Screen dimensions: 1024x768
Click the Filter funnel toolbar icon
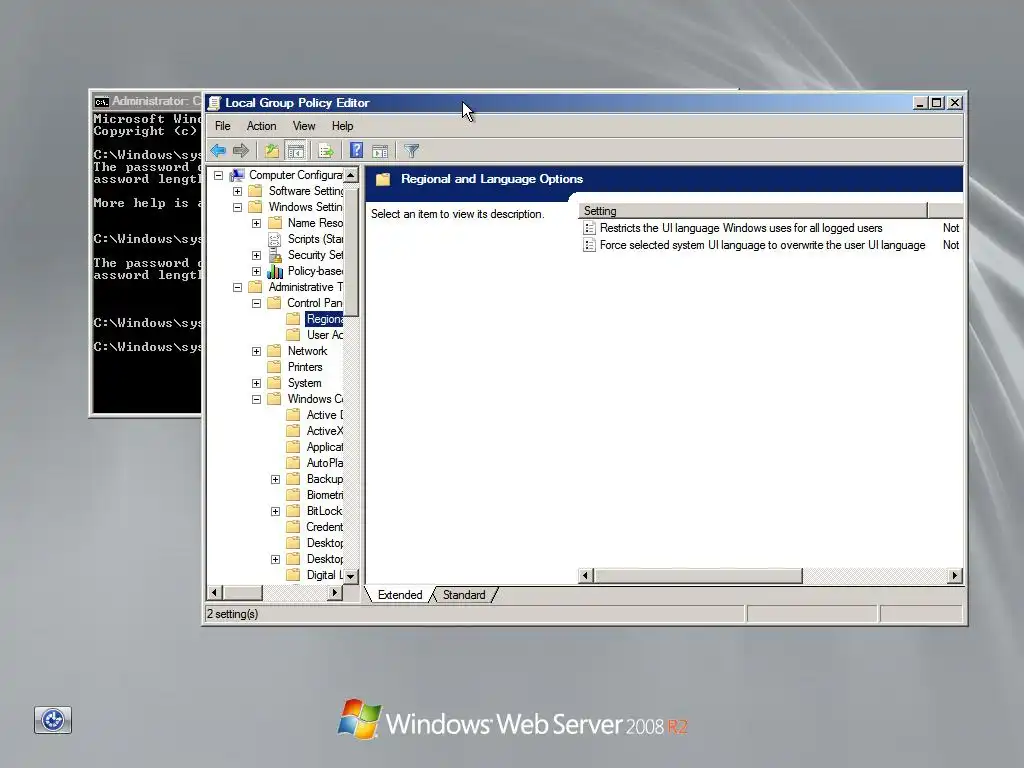click(411, 152)
